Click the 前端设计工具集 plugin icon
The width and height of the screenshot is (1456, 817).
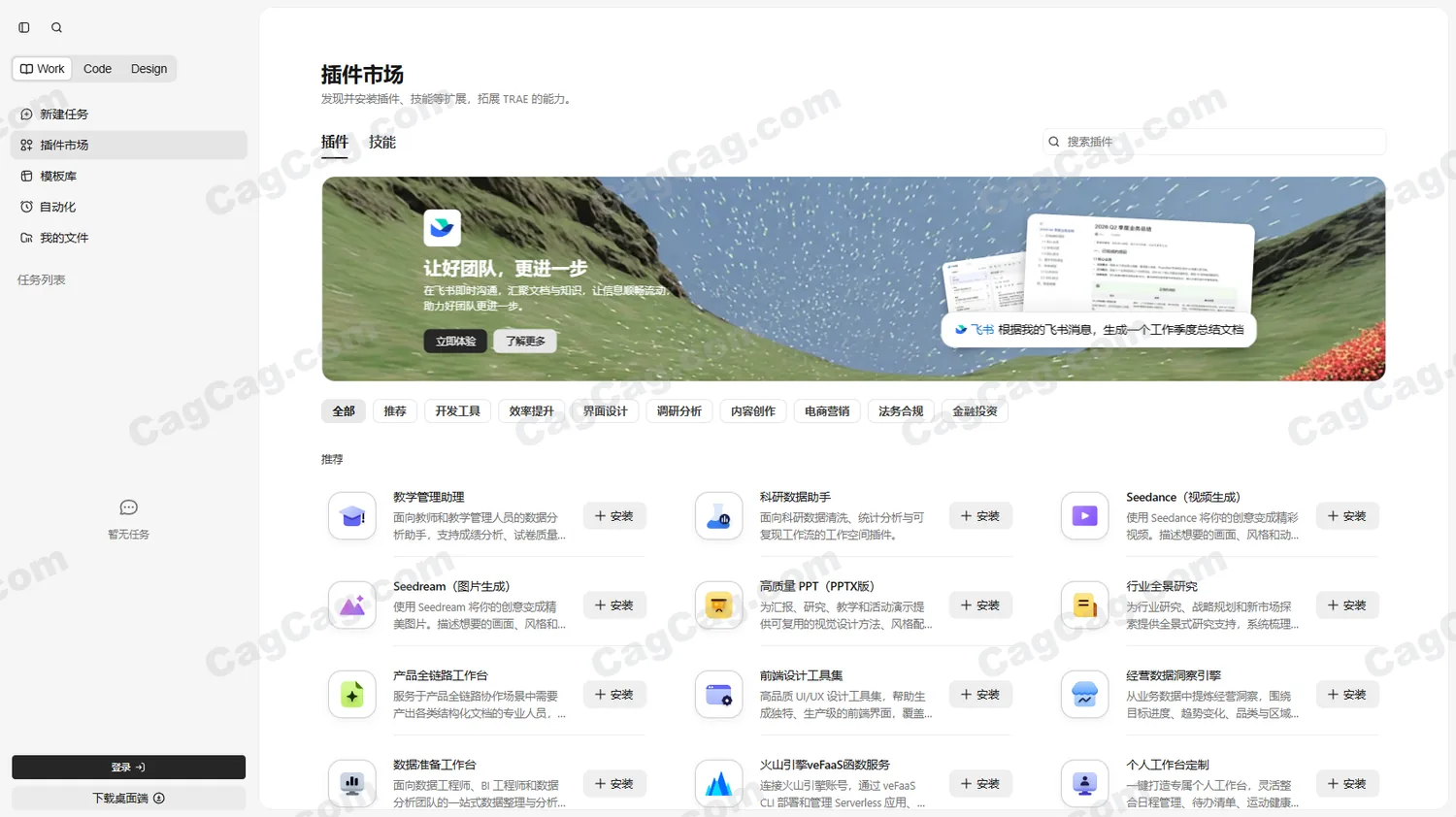tap(719, 695)
